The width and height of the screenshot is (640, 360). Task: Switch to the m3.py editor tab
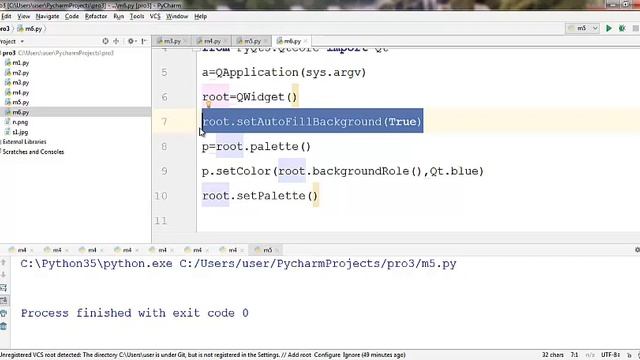pos(171,41)
